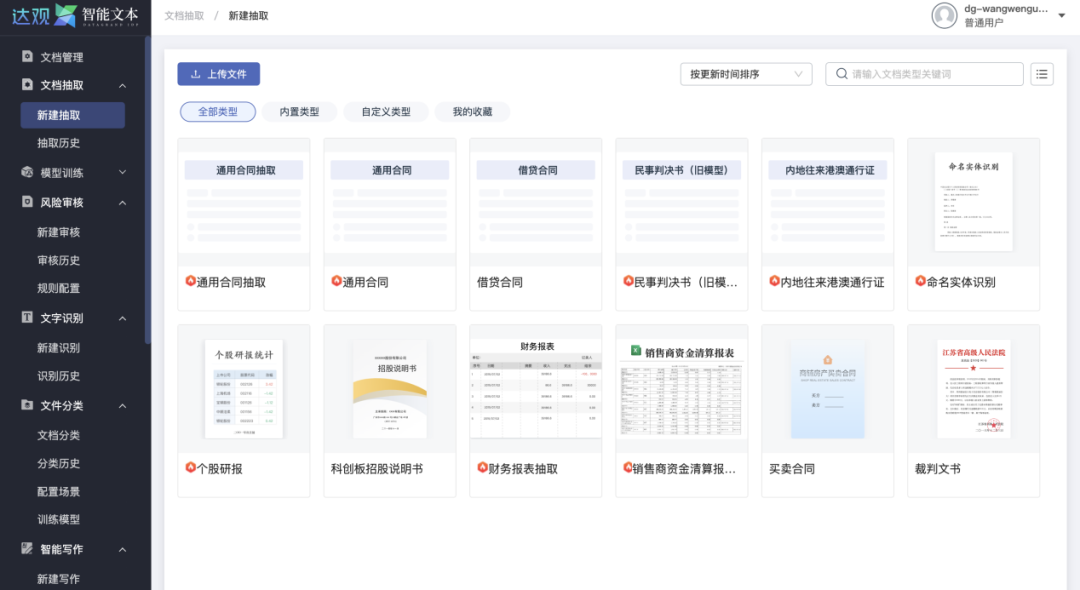Viewport: 1080px width, 590px height.
Task: Click the red badge on 销售商资金清算报表
Action: click(x=628, y=467)
